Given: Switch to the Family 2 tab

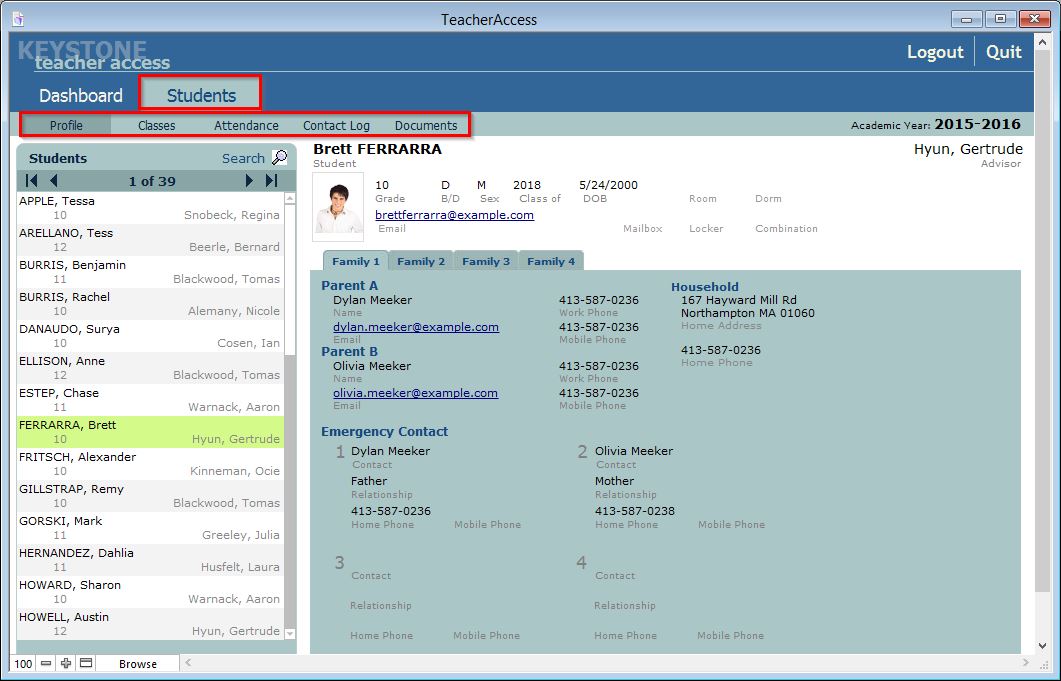Looking at the screenshot, I should (421, 261).
